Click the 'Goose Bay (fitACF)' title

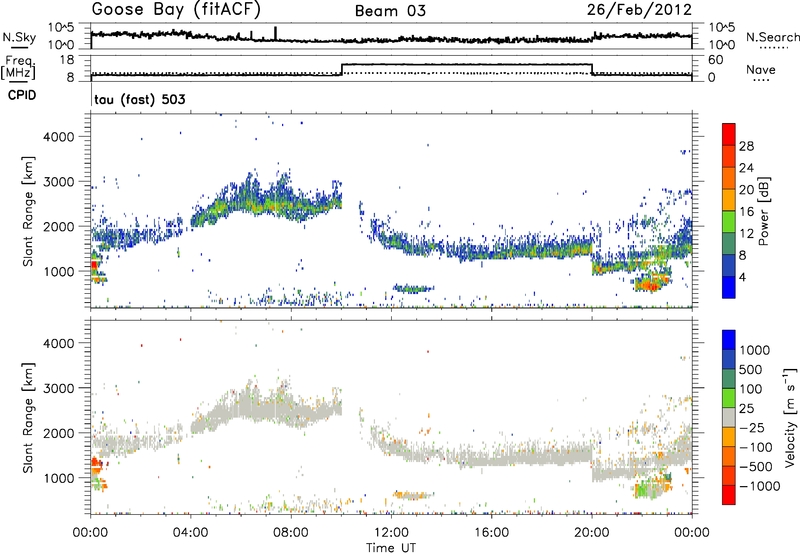176,10
